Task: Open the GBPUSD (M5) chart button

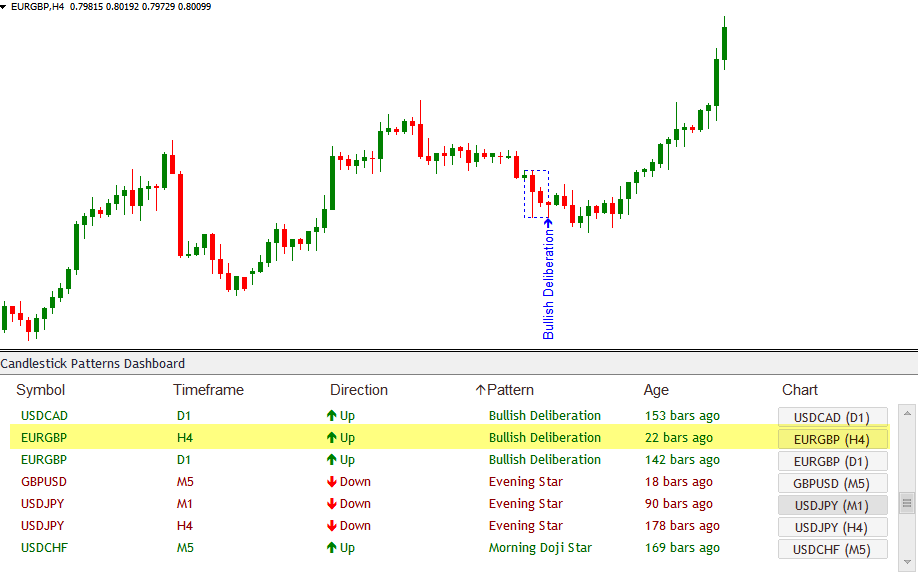Action: click(x=832, y=482)
